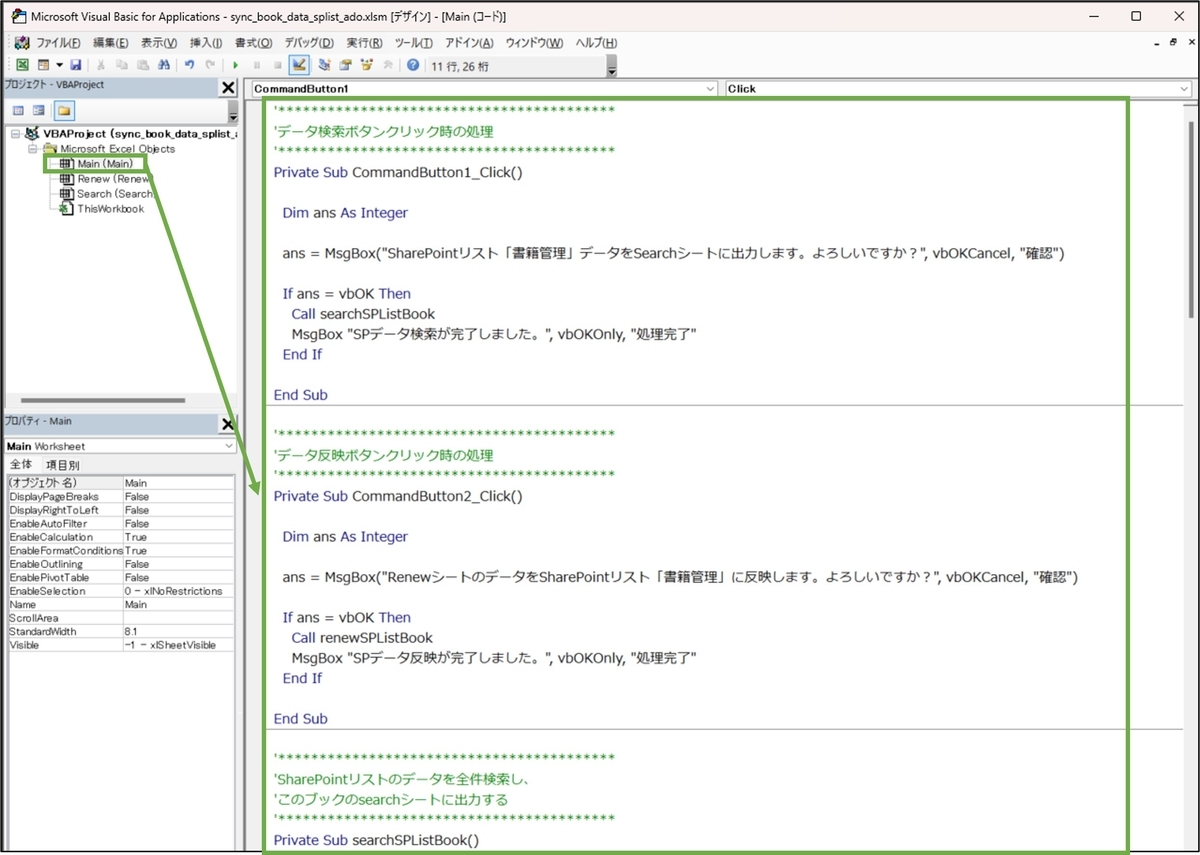1200x855 pixels.
Task: Collapse the VBAProject tree node
Action: tap(15, 134)
